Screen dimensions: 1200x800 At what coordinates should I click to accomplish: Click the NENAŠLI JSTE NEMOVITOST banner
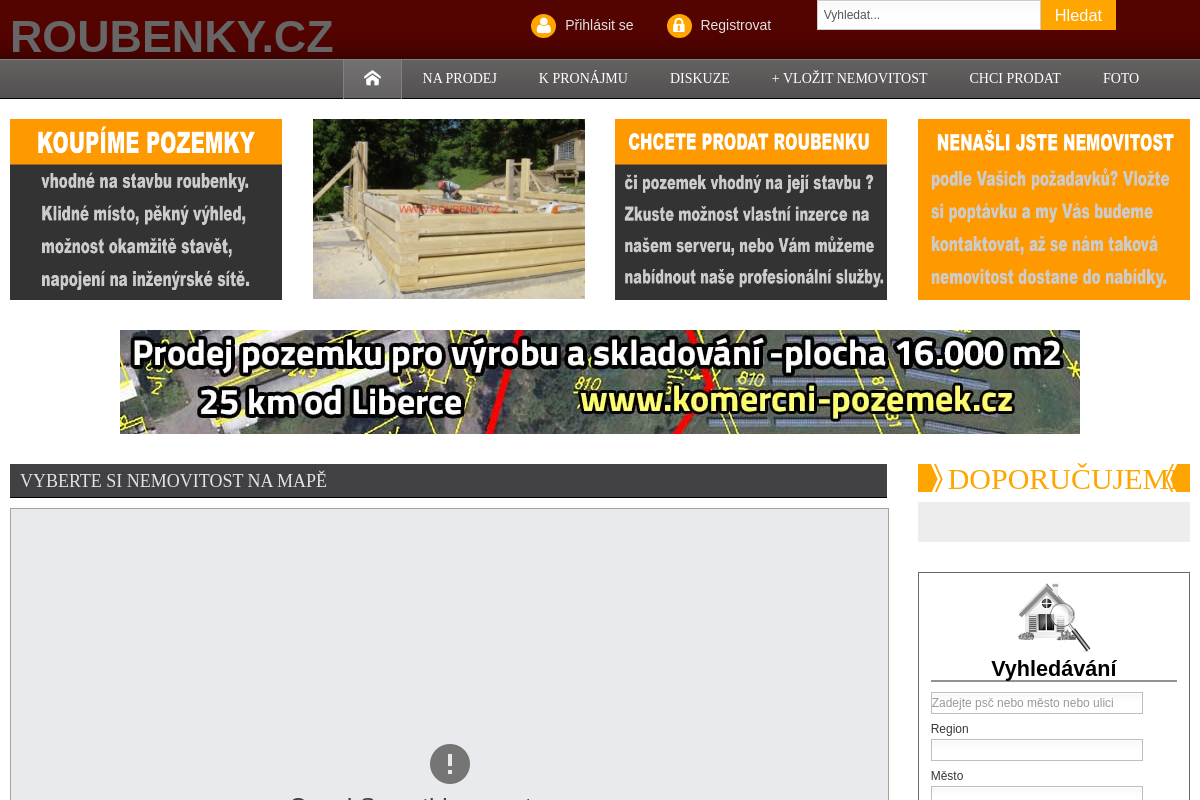point(1054,209)
